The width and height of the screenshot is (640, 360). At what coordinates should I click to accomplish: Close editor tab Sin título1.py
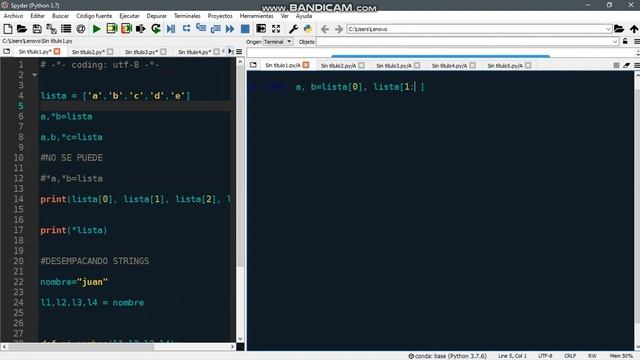57,51
